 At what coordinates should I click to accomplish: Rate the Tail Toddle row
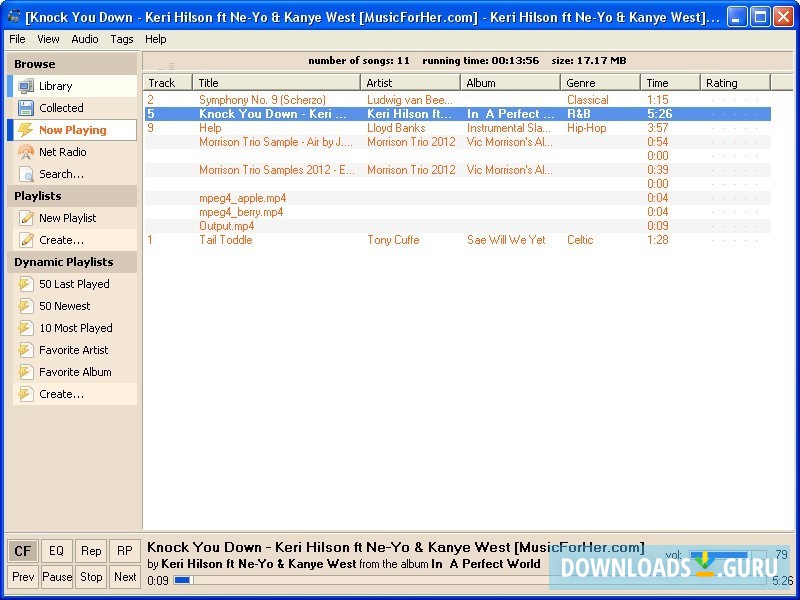point(734,240)
